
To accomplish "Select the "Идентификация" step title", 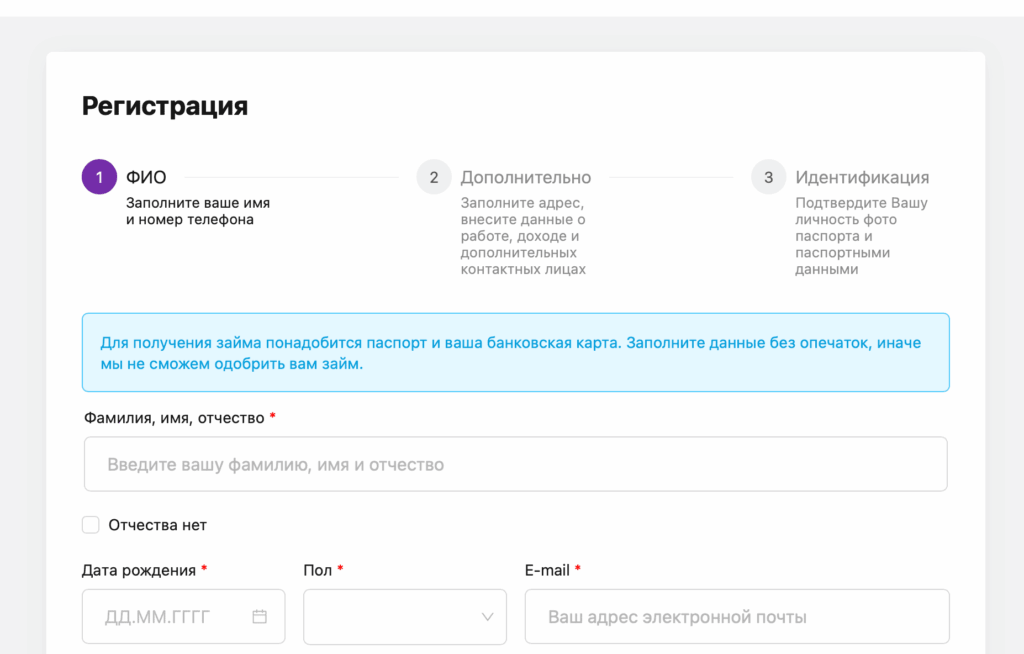I will click(862, 177).
